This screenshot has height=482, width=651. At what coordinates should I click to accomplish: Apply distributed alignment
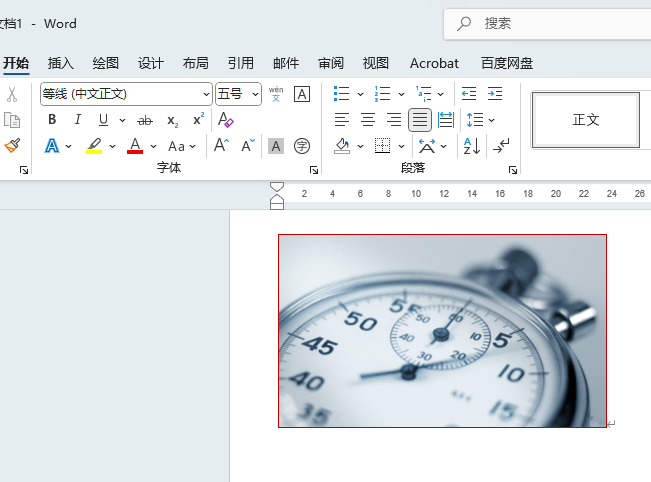[446, 120]
